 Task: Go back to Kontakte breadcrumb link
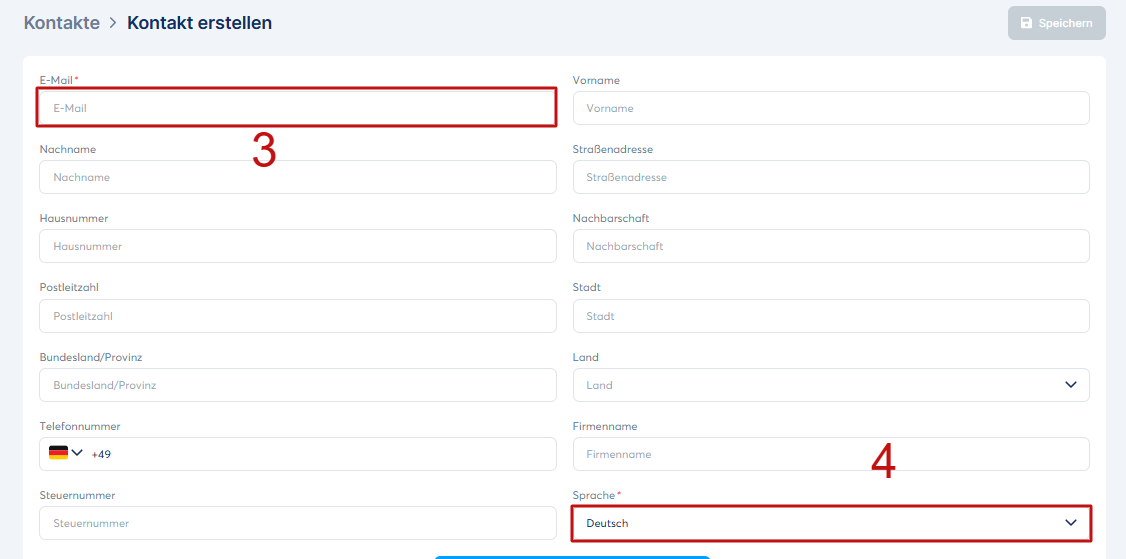[62, 23]
